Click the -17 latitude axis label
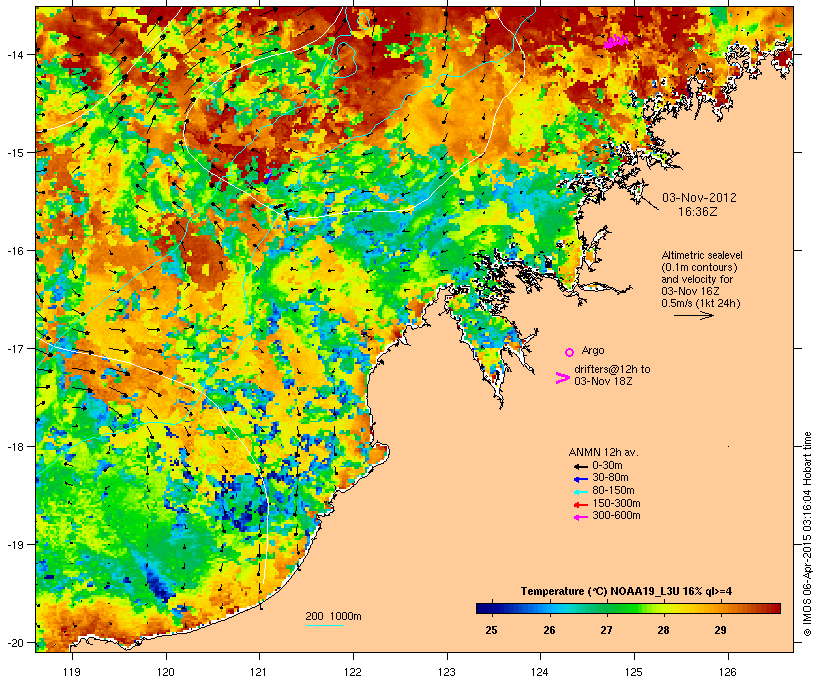Screen dimensions: 820x680 click(15, 348)
